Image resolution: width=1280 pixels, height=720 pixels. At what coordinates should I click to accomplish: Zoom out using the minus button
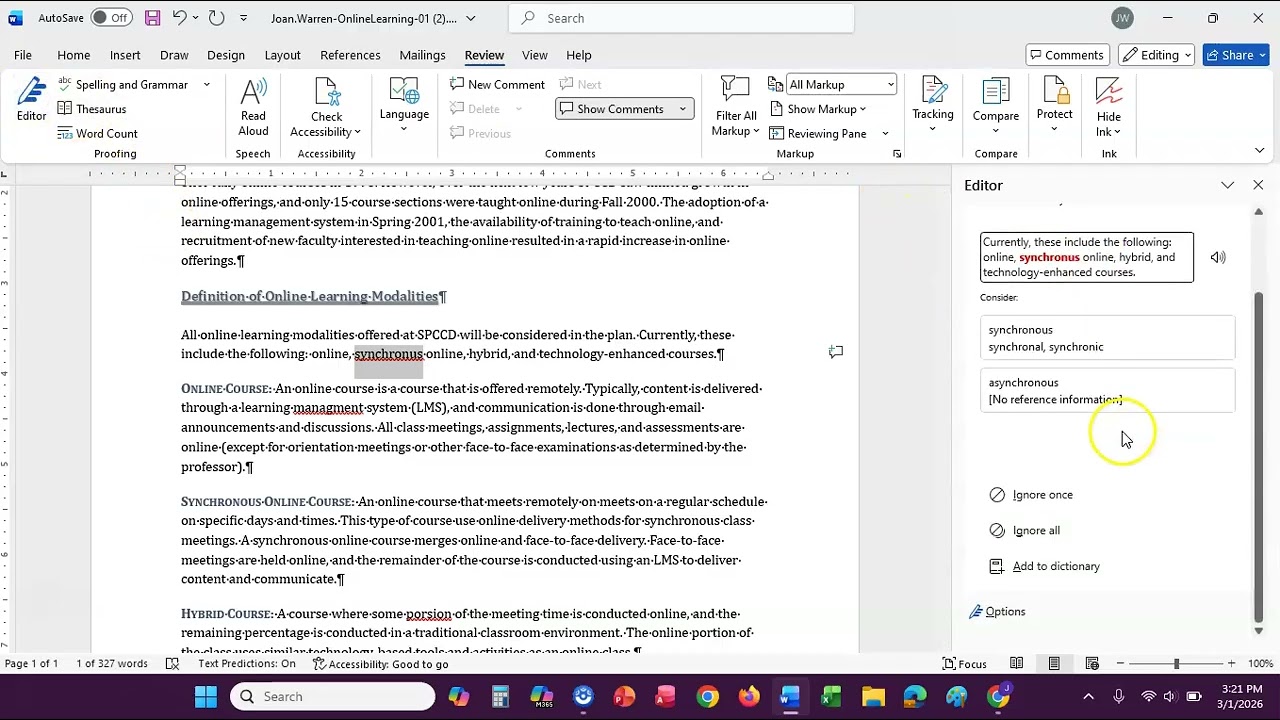[x=1120, y=664]
